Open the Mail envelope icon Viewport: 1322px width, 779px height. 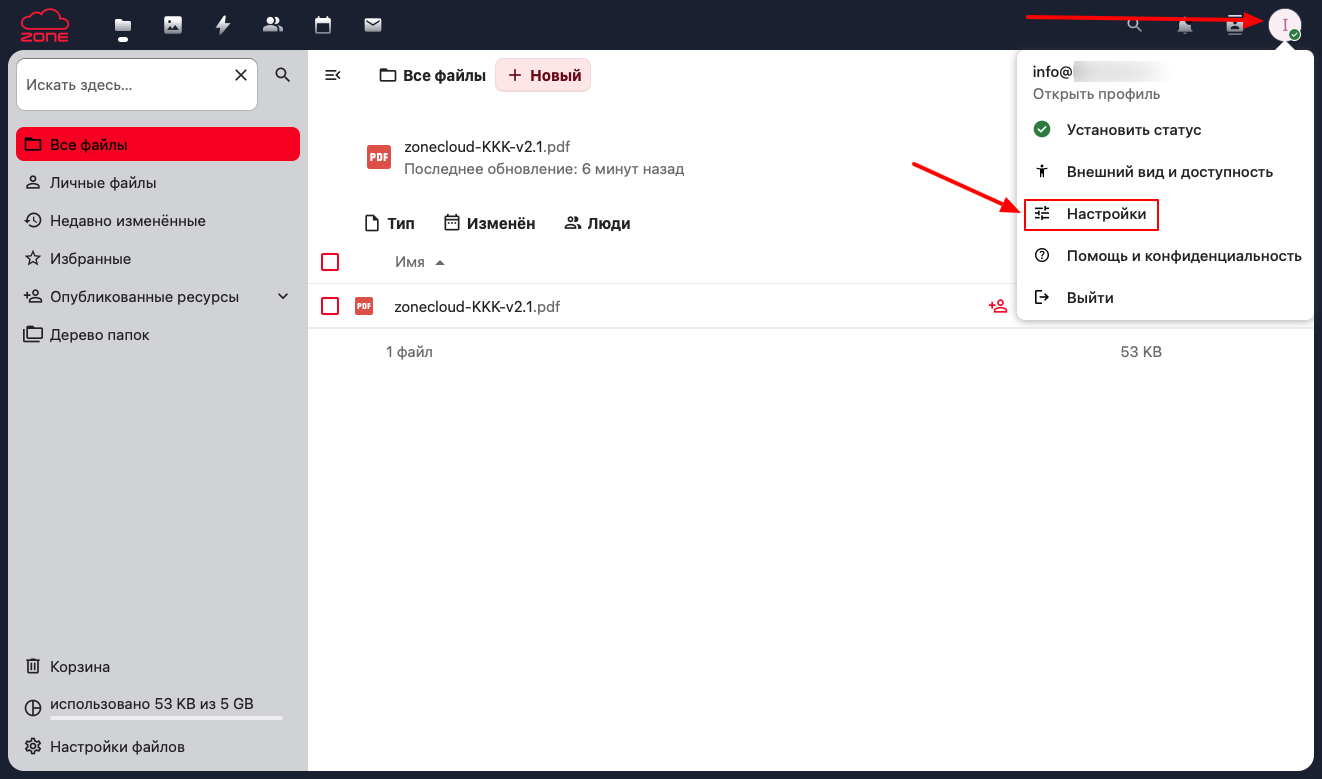372,25
